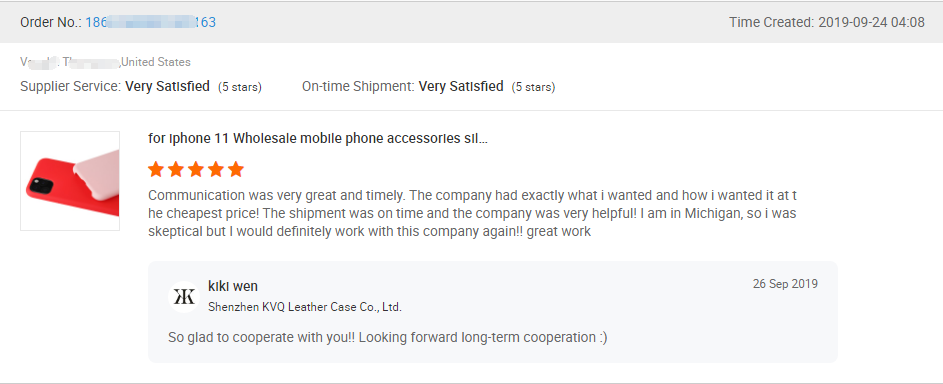Image resolution: width=943 pixels, height=384 pixels.
Task: Open the blurred order number link
Action: click(150, 22)
